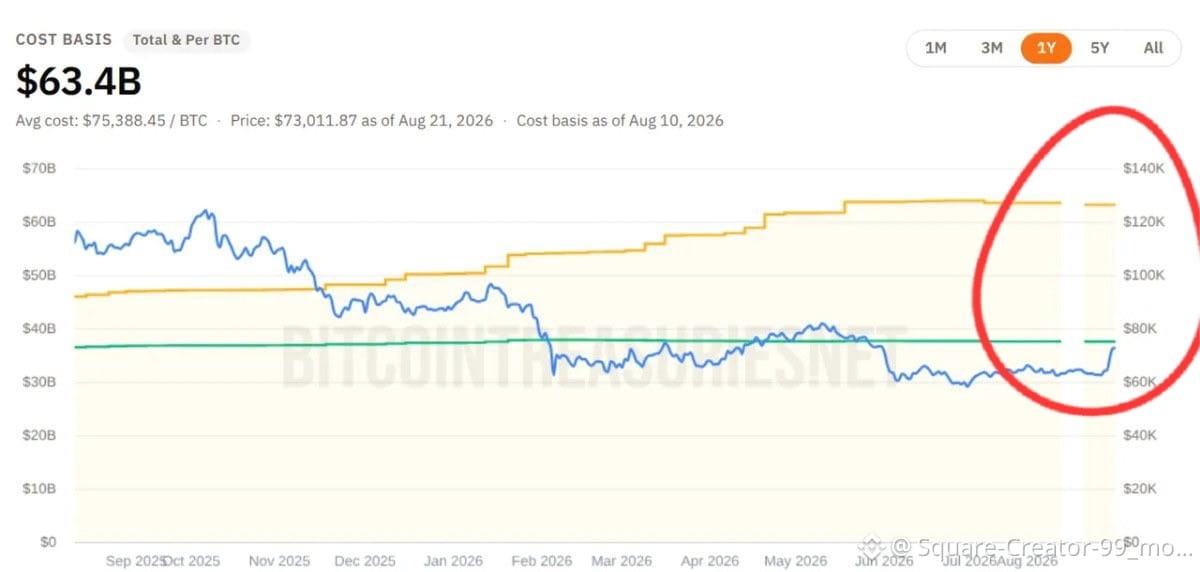Click the $140K right axis label
The width and height of the screenshot is (1200, 572).
pos(1145,168)
